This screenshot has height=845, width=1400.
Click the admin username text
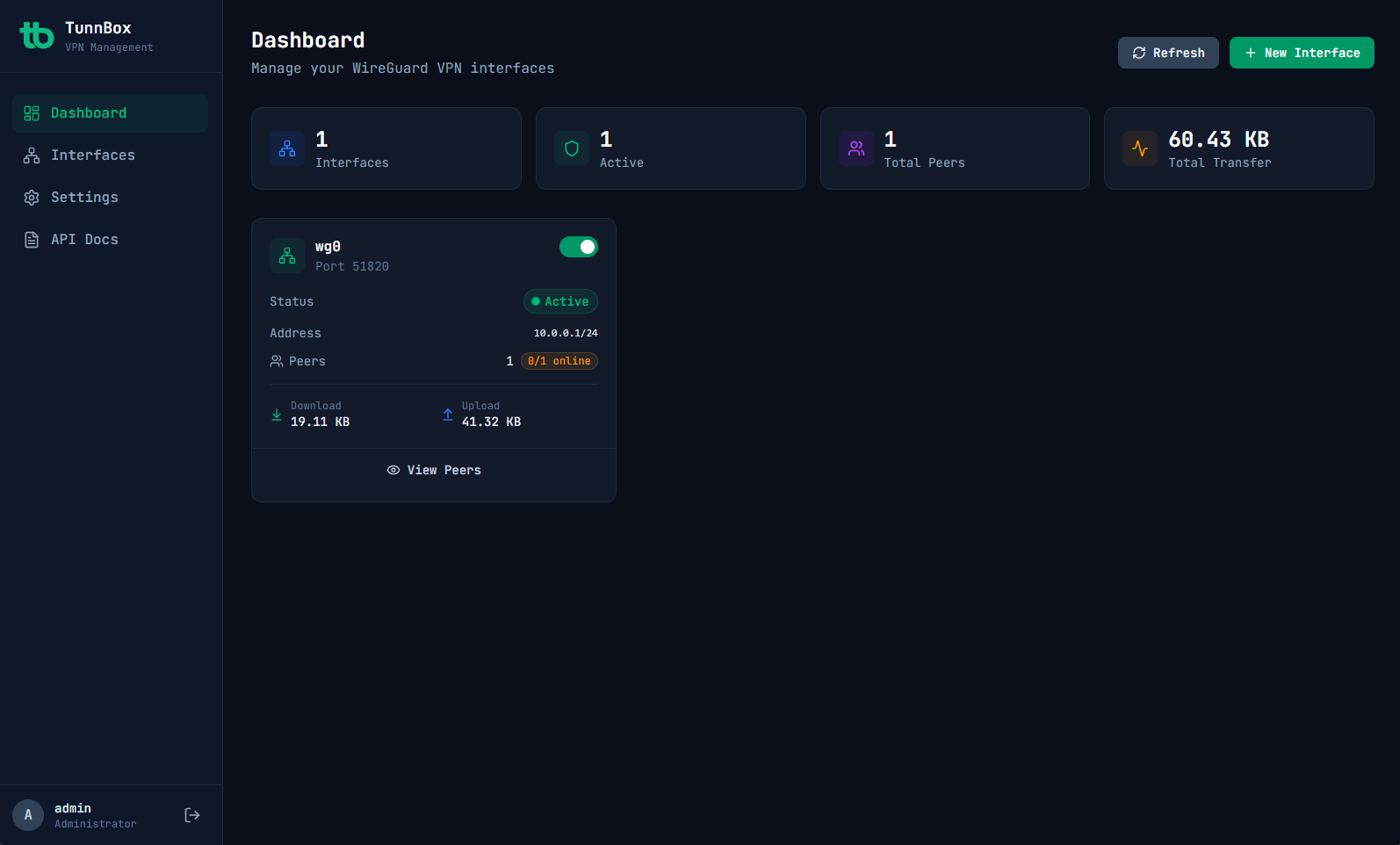(73, 808)
